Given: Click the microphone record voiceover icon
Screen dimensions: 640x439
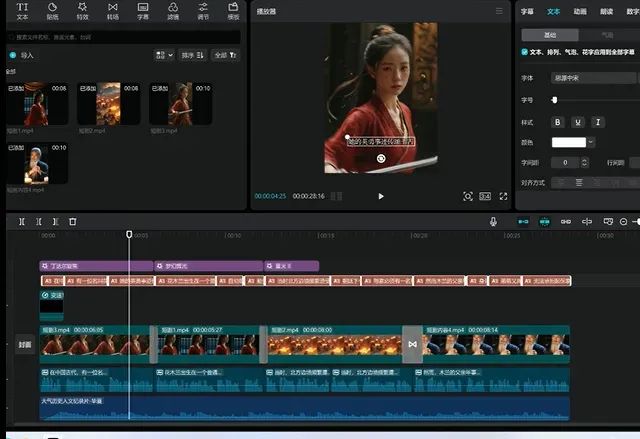Looking at the screenshot, I should [x=493, y=222].
